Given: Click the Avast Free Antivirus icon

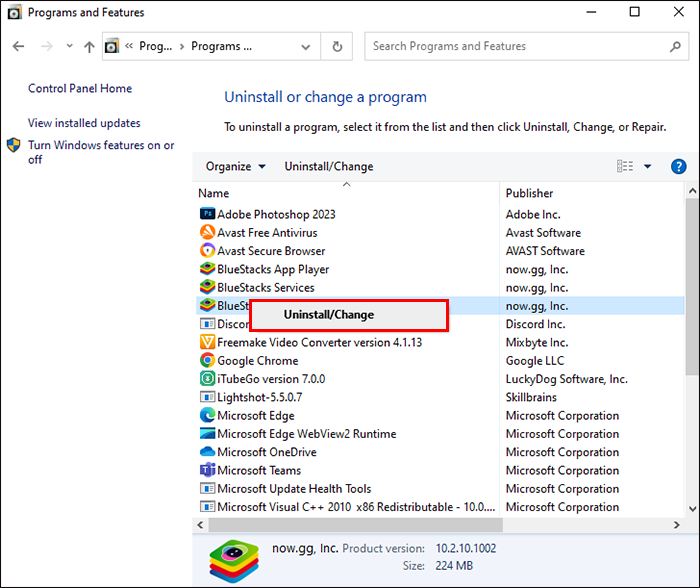Looking at the screenshot, I should [x=207, y=232].
